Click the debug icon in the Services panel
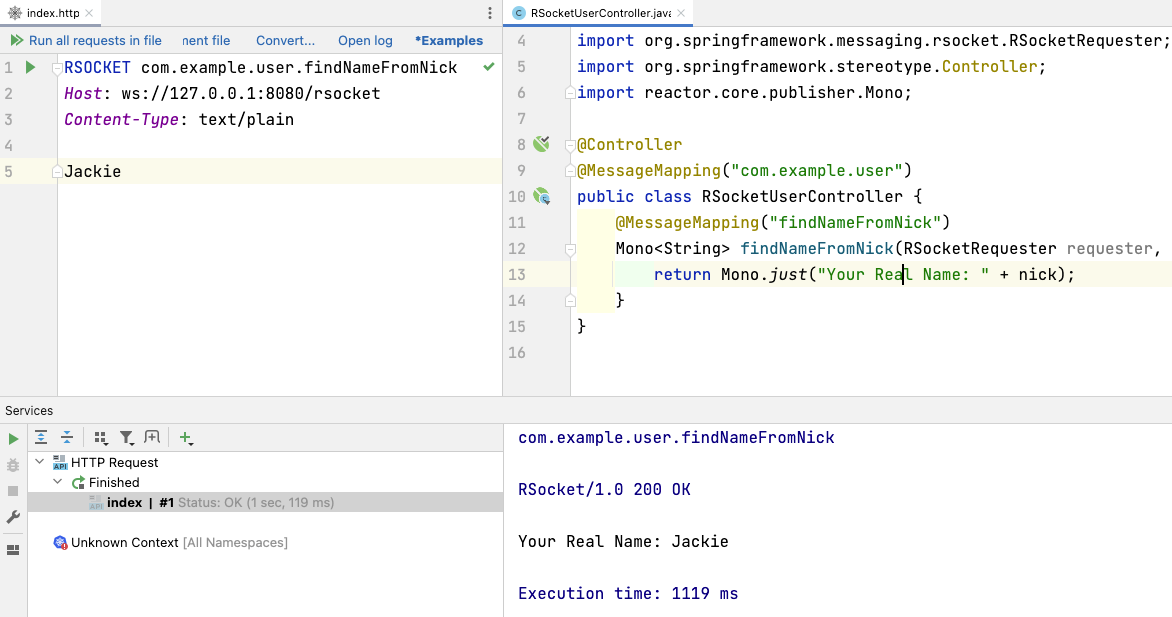 coord(12,466)
